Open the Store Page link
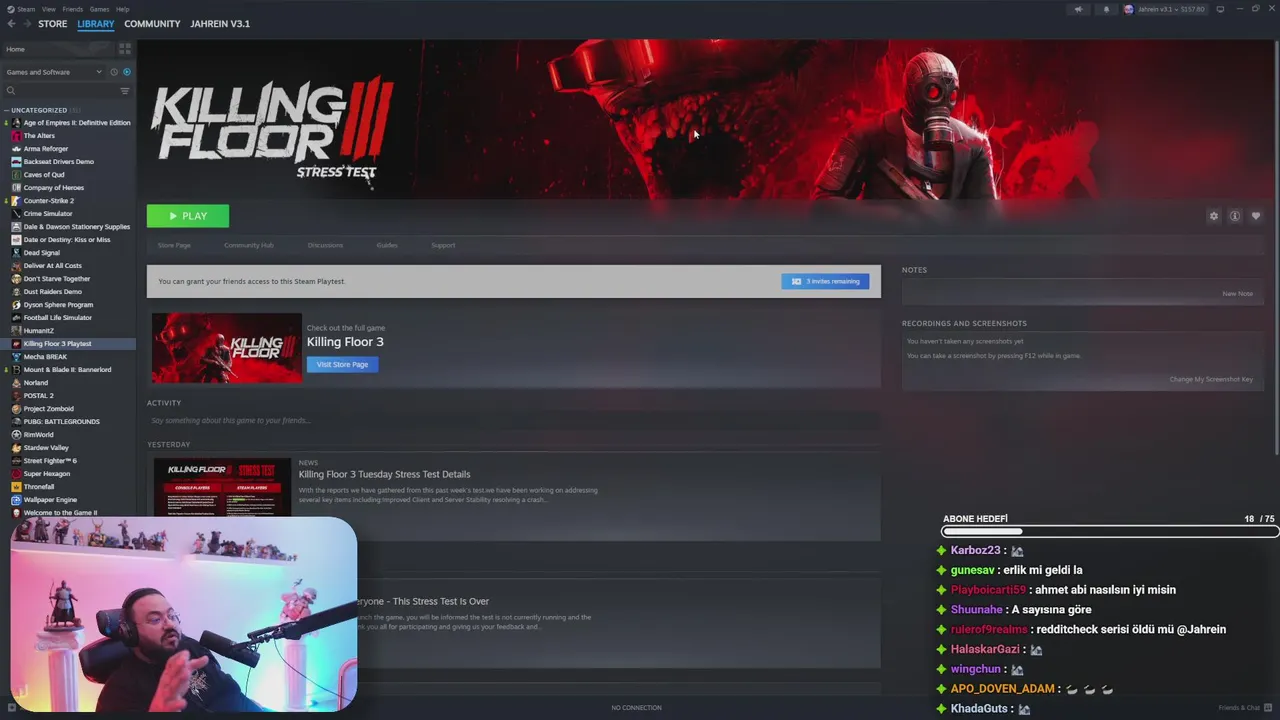The height and width of the screenshot is (720, 1280). pos(174,245)
